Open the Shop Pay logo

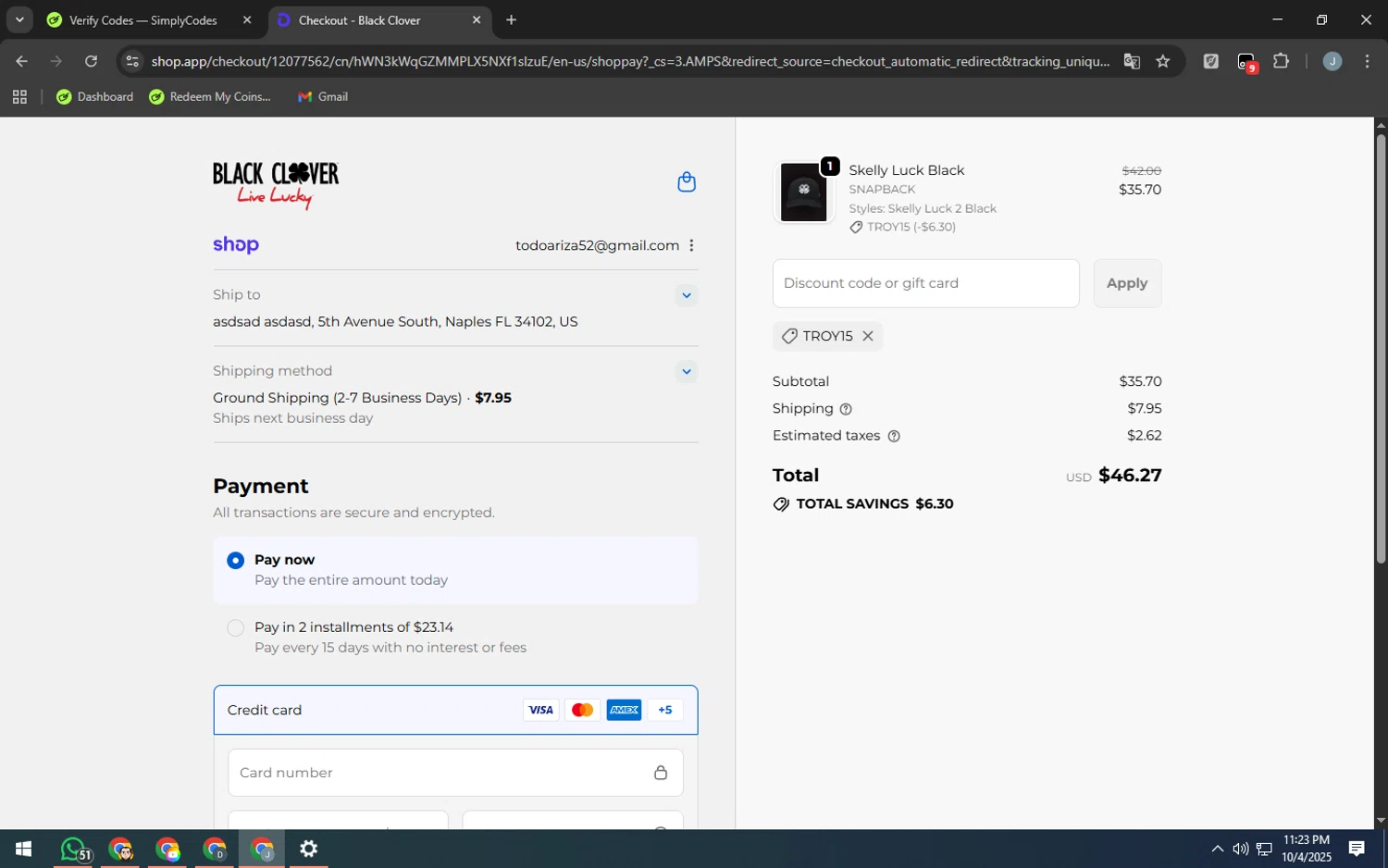click(236, 244)
